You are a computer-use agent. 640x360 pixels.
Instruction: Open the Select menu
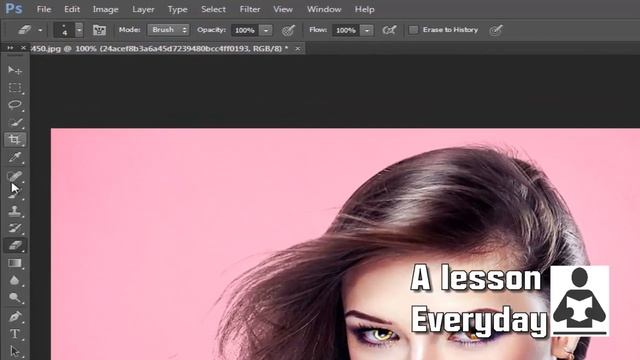pos(213,9)
